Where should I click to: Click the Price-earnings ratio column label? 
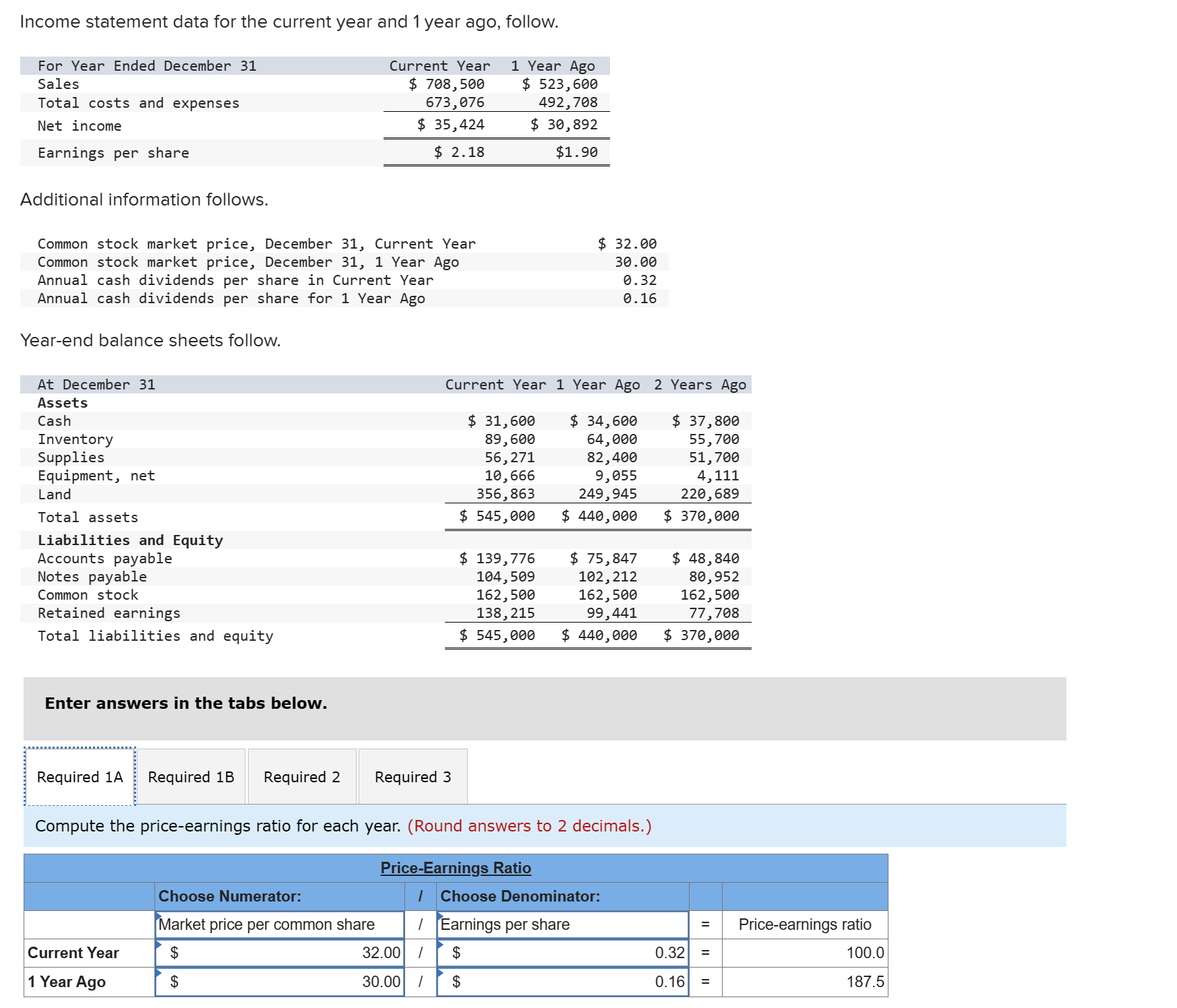click(x=805, y=924)
